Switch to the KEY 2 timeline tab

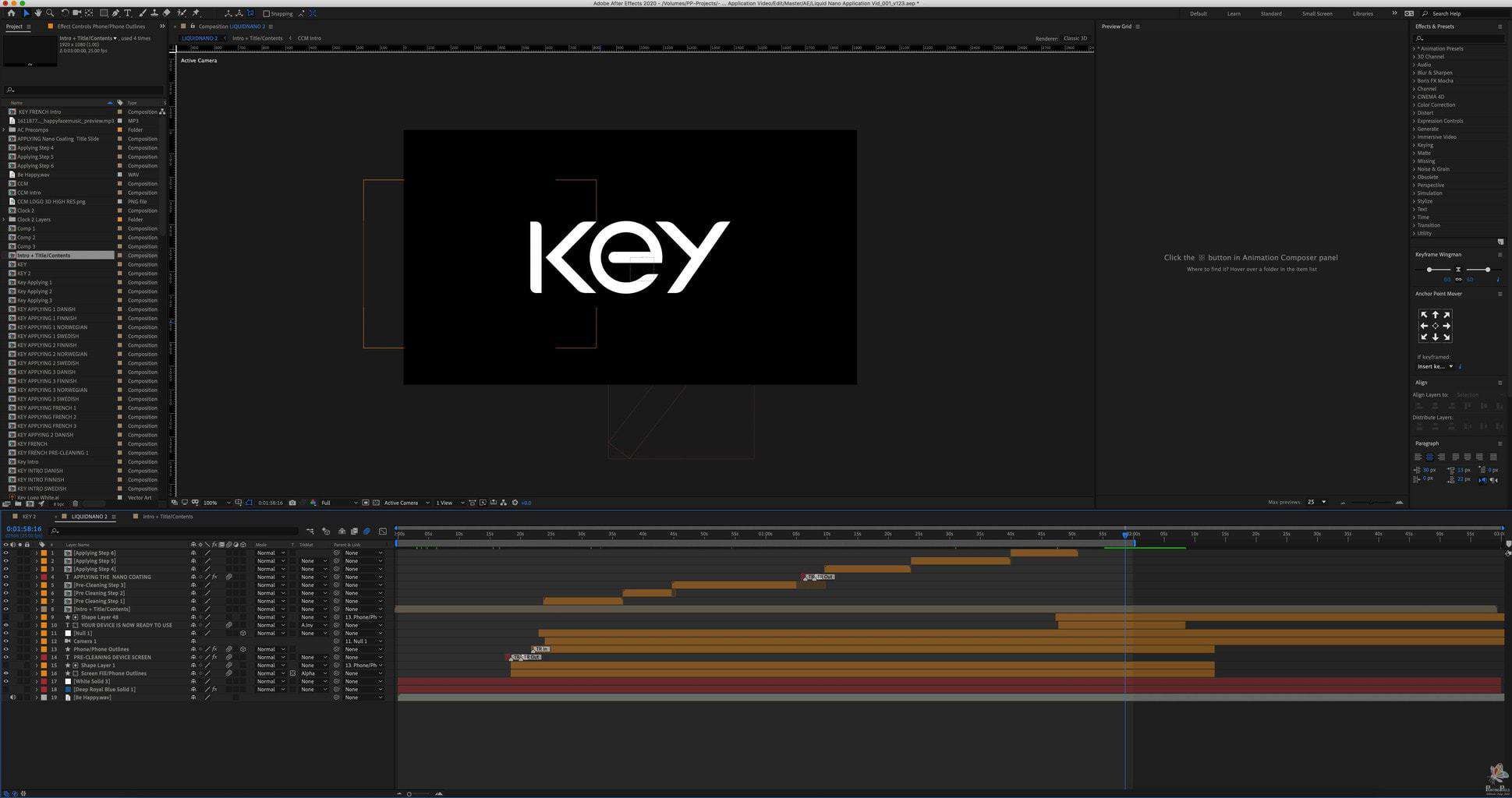(x=29, y=517)
